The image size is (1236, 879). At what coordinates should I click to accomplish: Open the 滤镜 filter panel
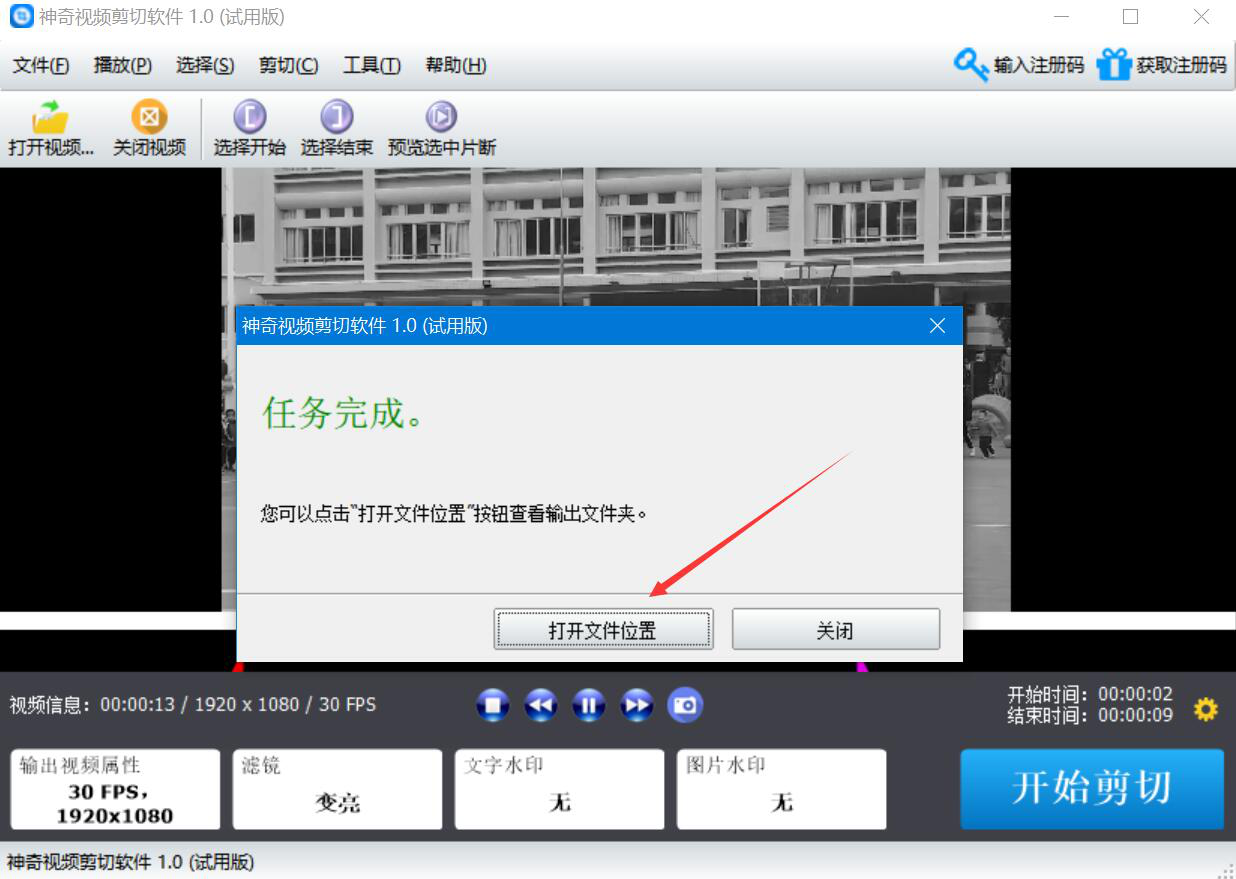tap(337, 790)
